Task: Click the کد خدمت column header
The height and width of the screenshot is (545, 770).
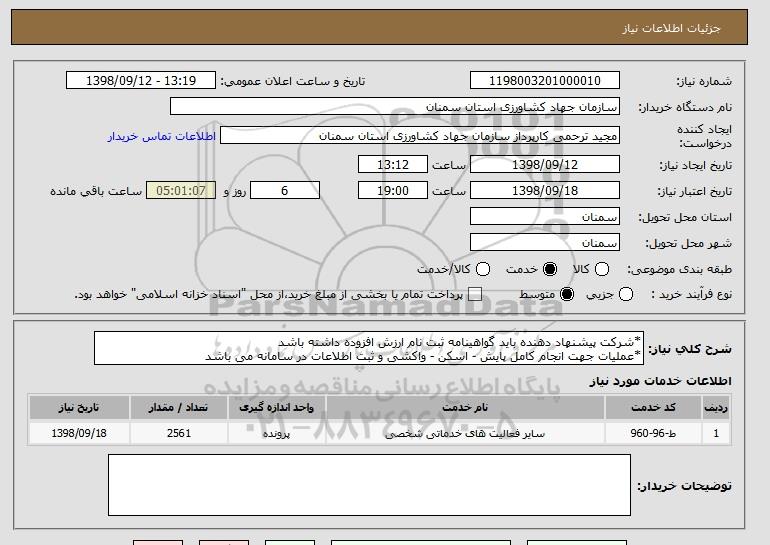Action: [653, 408]
